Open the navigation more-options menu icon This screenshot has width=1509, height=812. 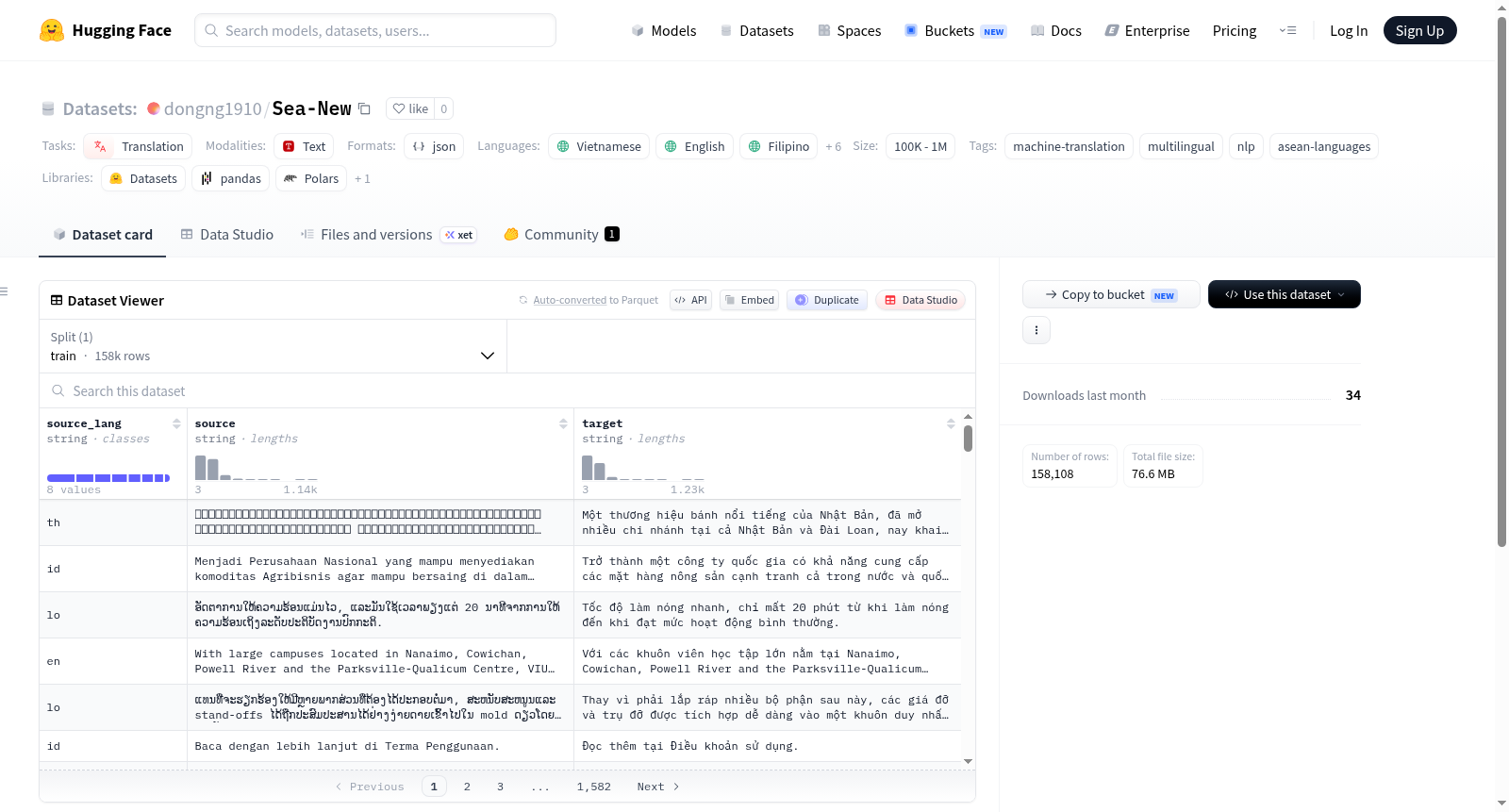pyautogui.click(x=1287, y=30)
